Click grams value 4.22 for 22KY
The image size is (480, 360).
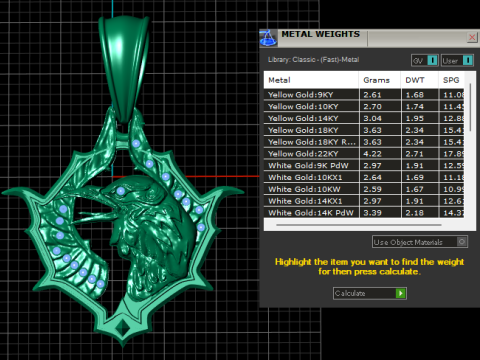372,154
